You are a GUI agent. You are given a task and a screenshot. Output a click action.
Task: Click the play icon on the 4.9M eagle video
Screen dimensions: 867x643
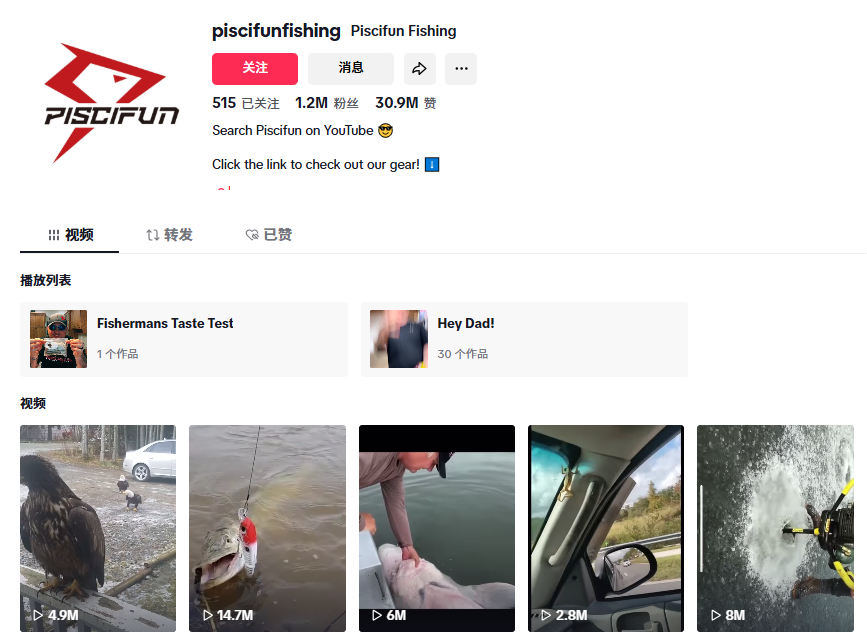pyautogui.click(x=38, y=615)
